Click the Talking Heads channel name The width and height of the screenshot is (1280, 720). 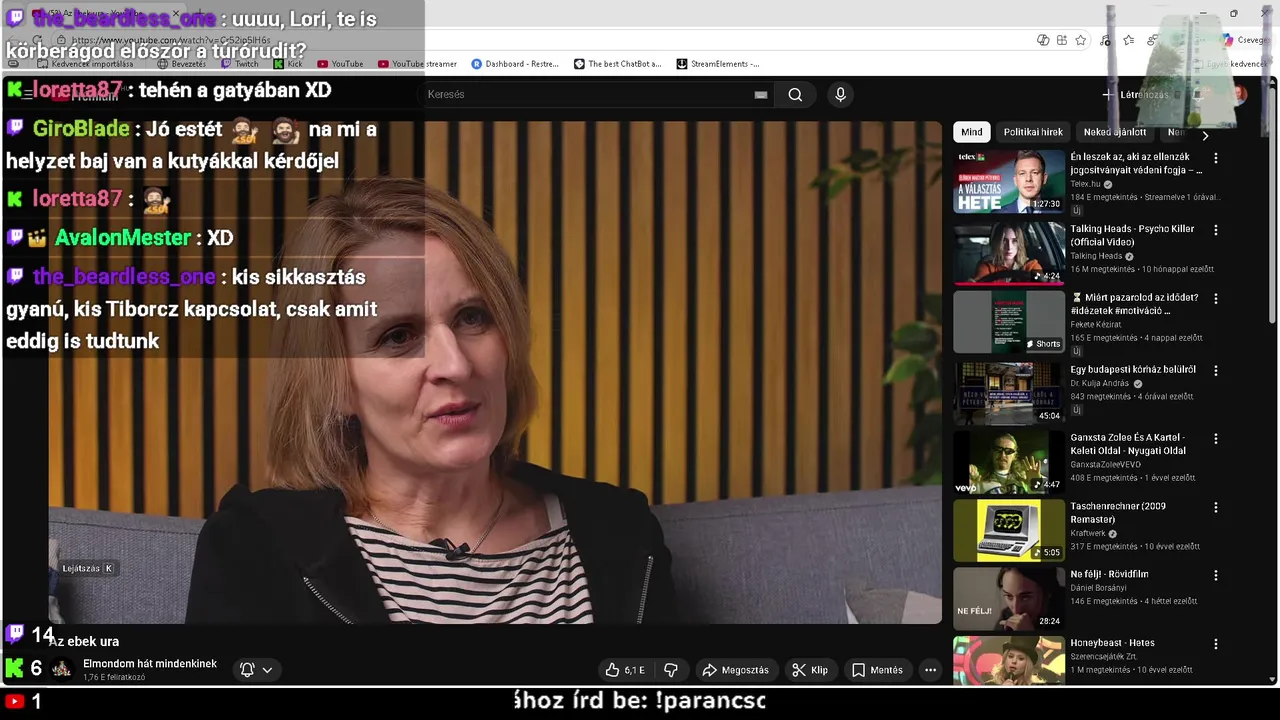(1096, 256)
